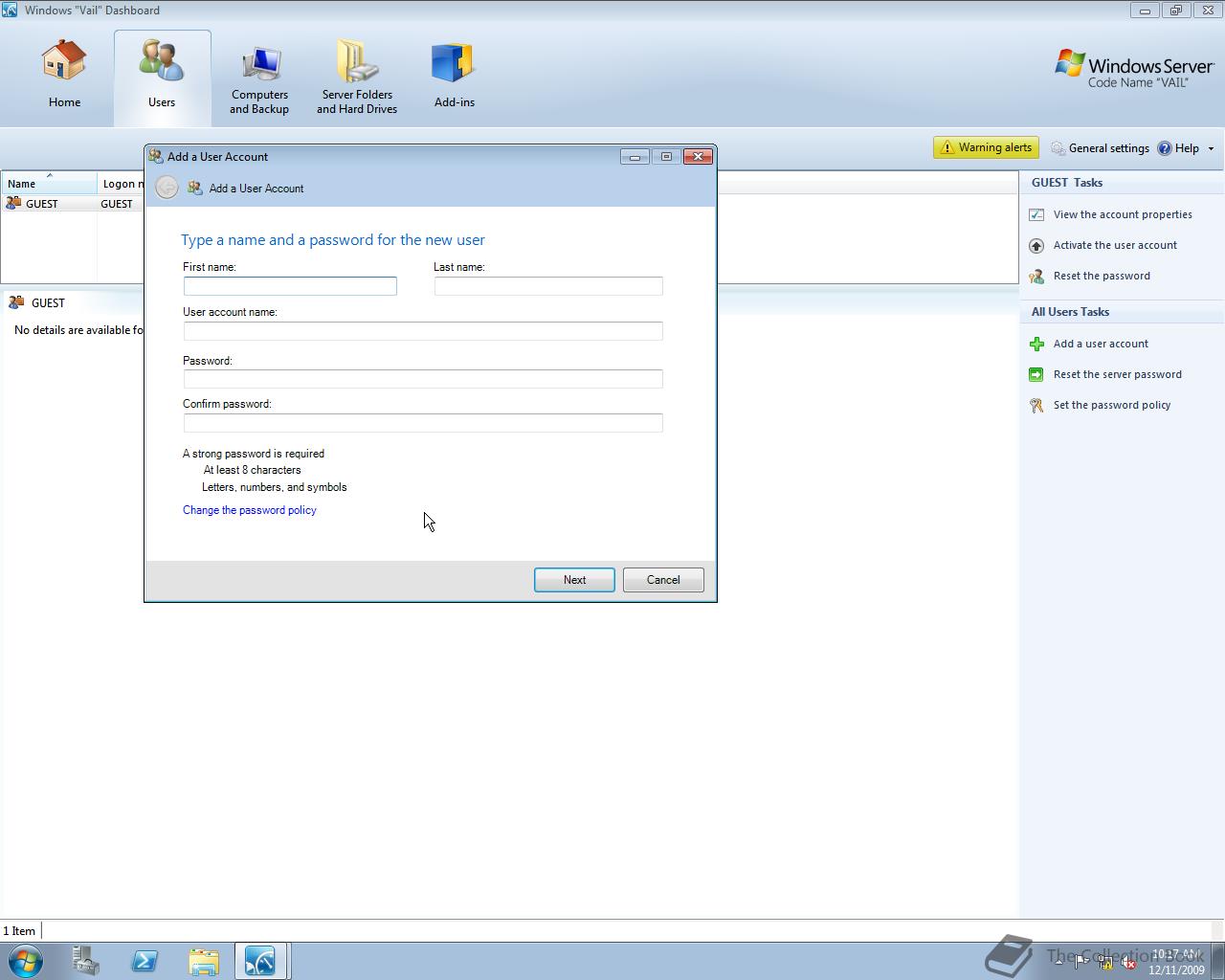Open Windows Explorer from taskbar
Image resolution: width=1225 pixels, height=980 pixels.
[204, 961]
